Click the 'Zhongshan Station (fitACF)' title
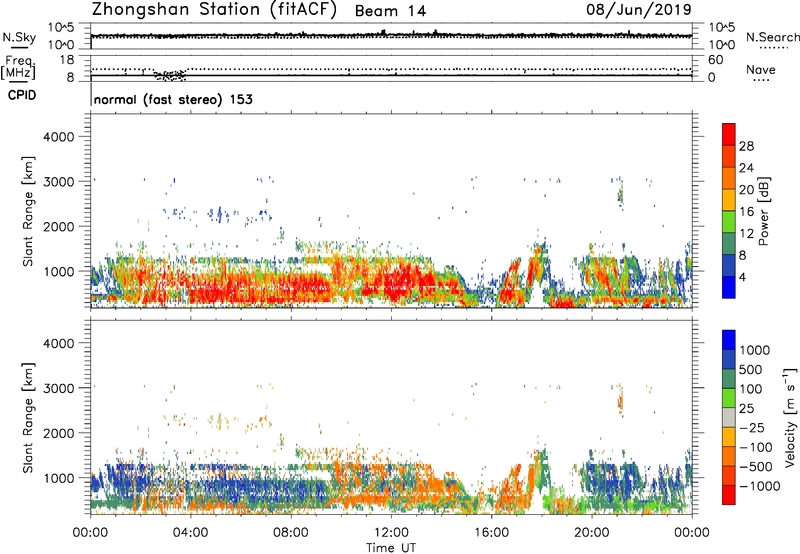 (214, 10)
